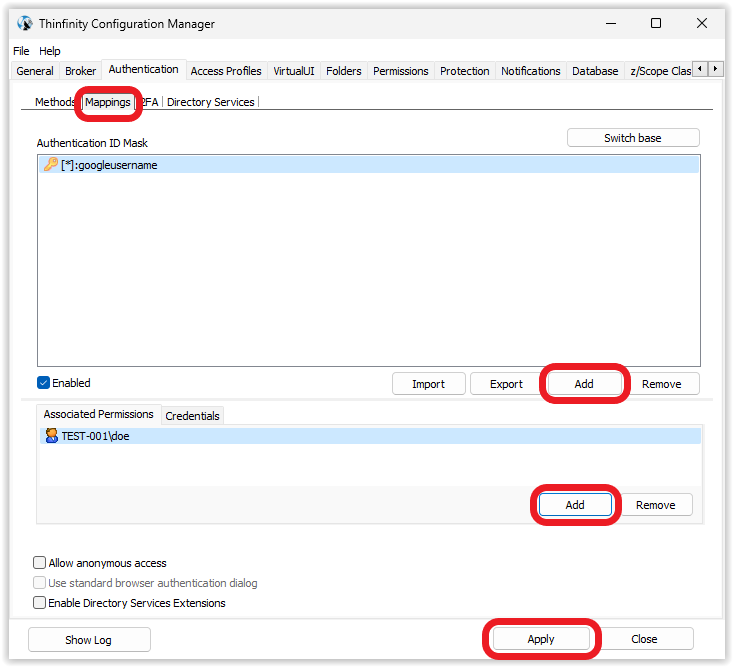Click the Show Log button
The image size is (733, 667).
click(x=88, y=639)
